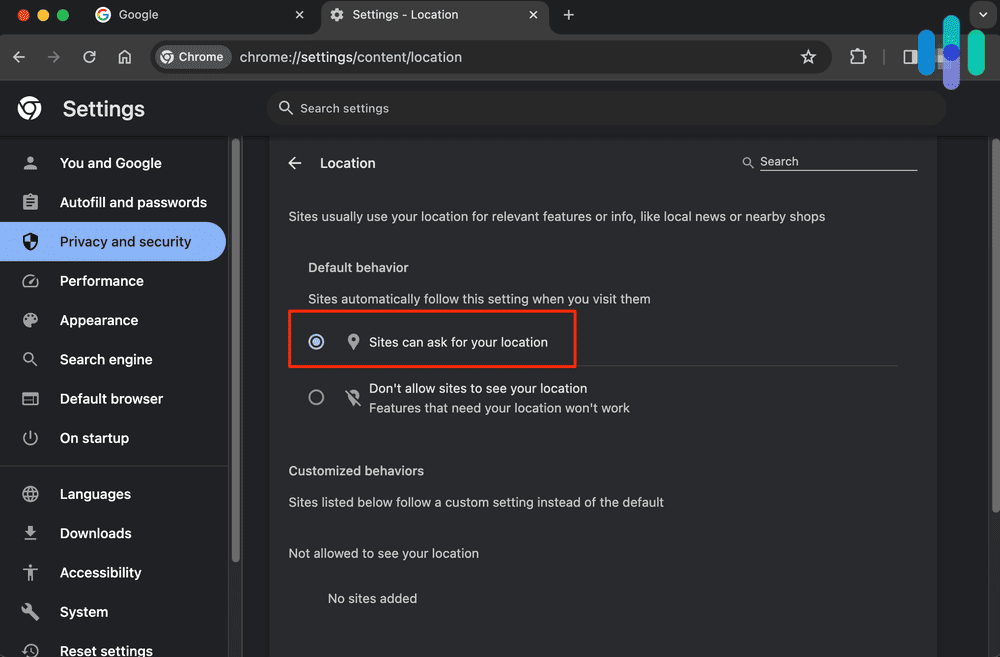Select 'Sites can ask for your location'
Image resolution: width=1000 pixels, height=657 pixels.
point(316,340)
